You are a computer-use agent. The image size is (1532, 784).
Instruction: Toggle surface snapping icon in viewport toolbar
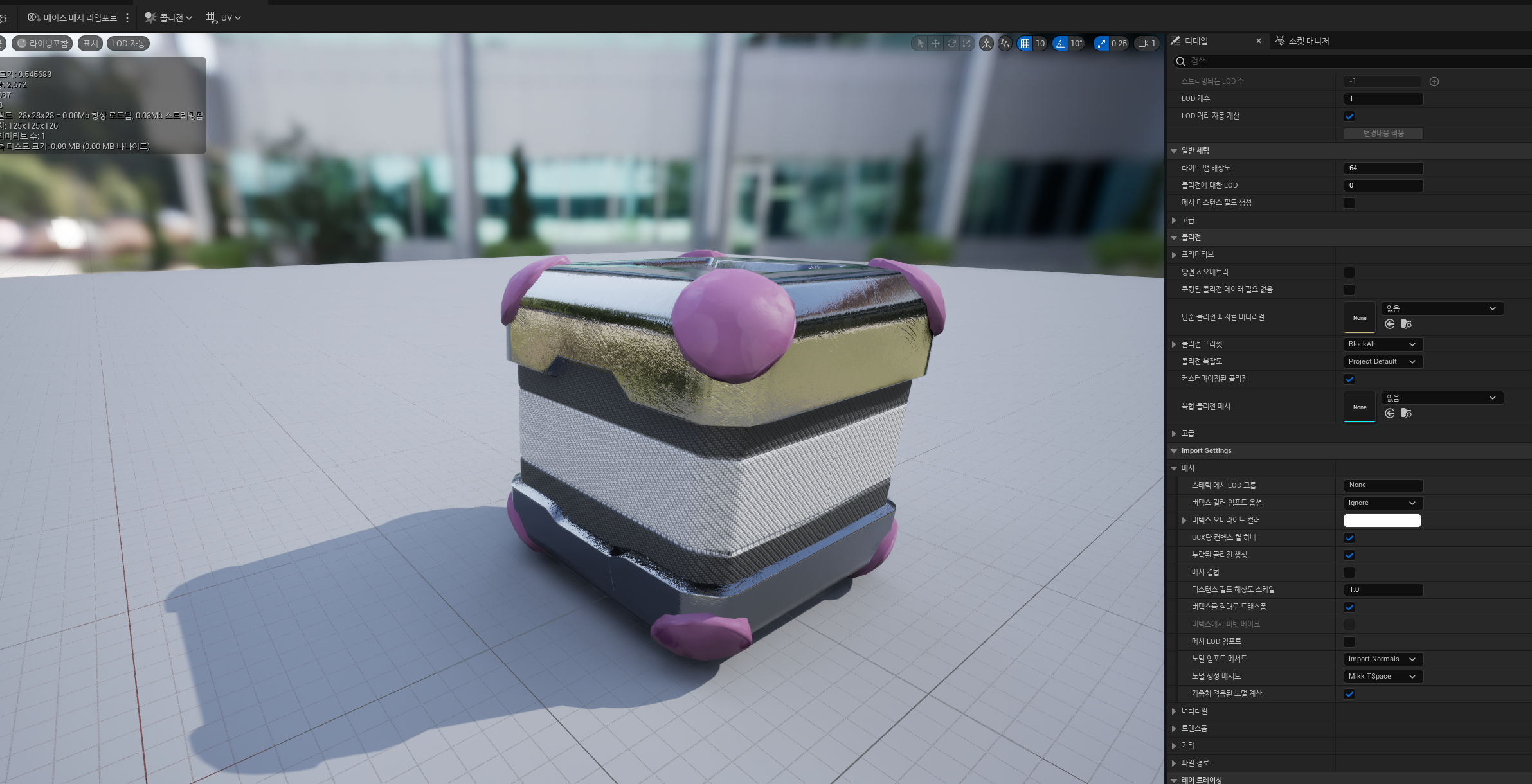(1005, 44)
